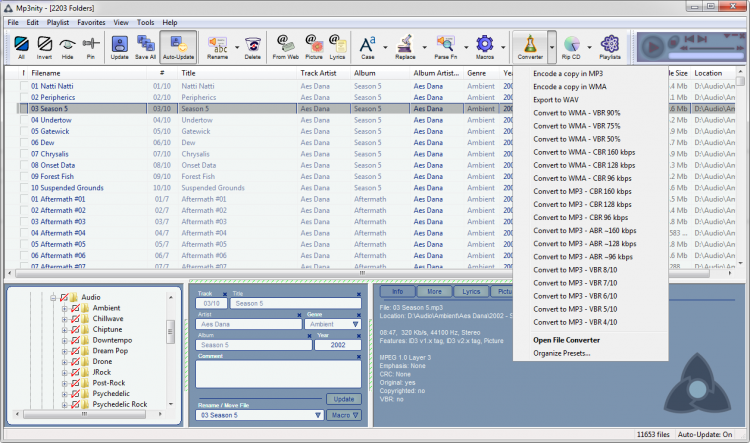
Task: Click the Case conversion icon
Action: (367, 46)
